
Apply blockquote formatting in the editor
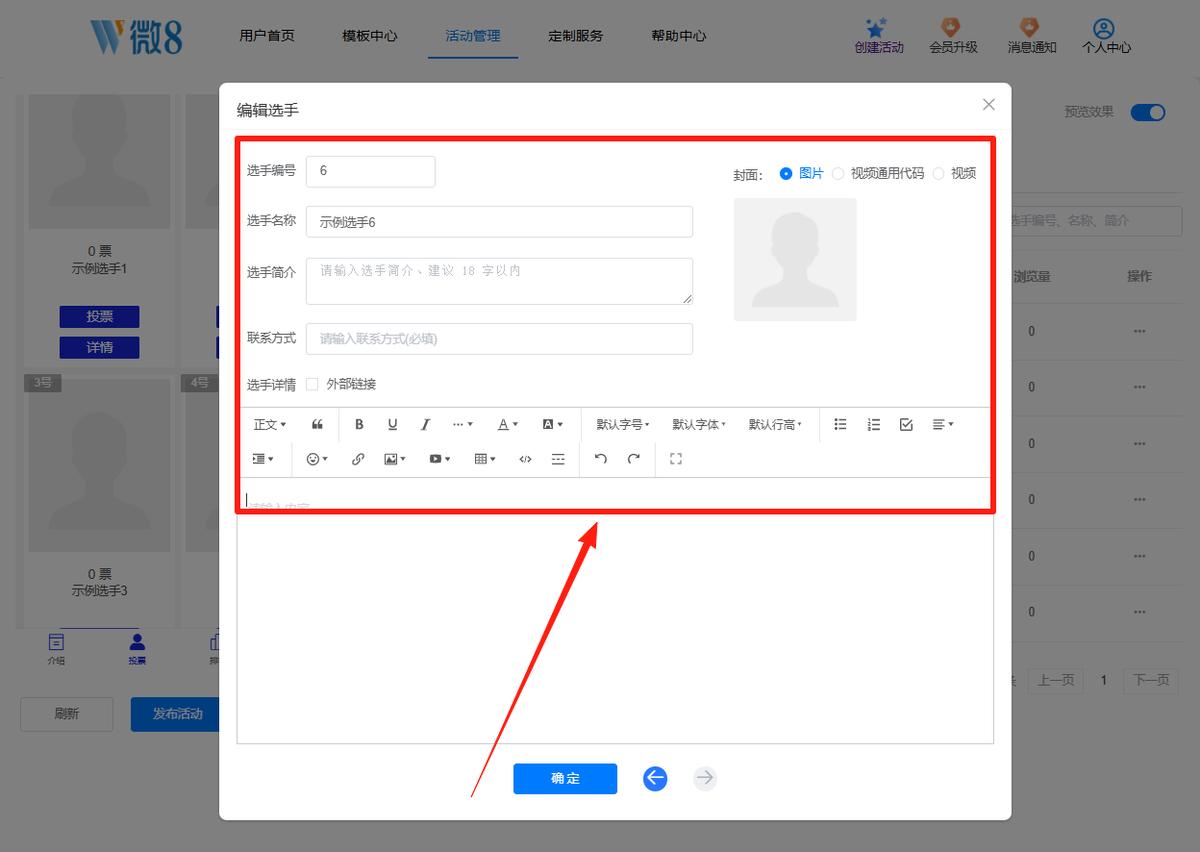pos(317,425)
